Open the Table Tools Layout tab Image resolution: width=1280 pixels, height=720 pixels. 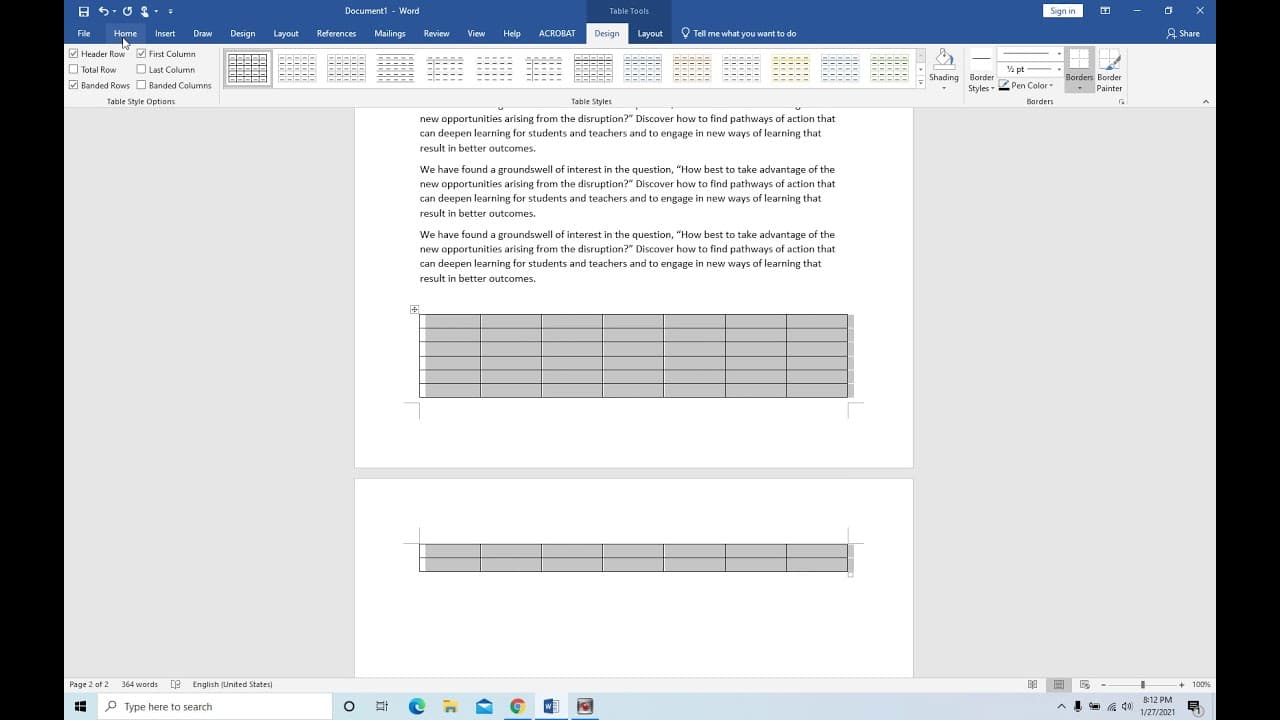tap(650, 33)
